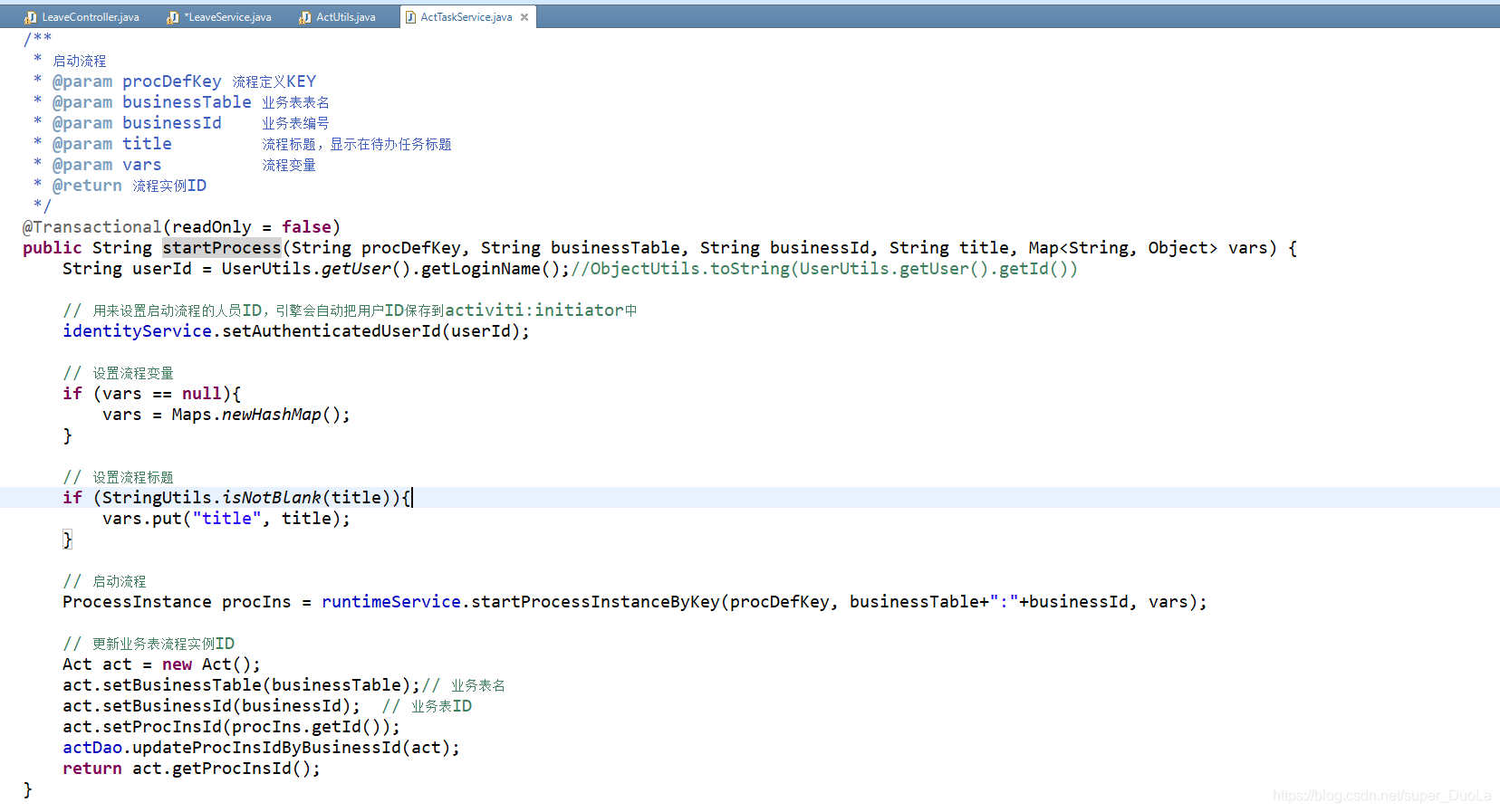Screen dimensions: 1500x812
Task: Click identityService in setAuthenticatedUserId line
Action: [137, 331]
